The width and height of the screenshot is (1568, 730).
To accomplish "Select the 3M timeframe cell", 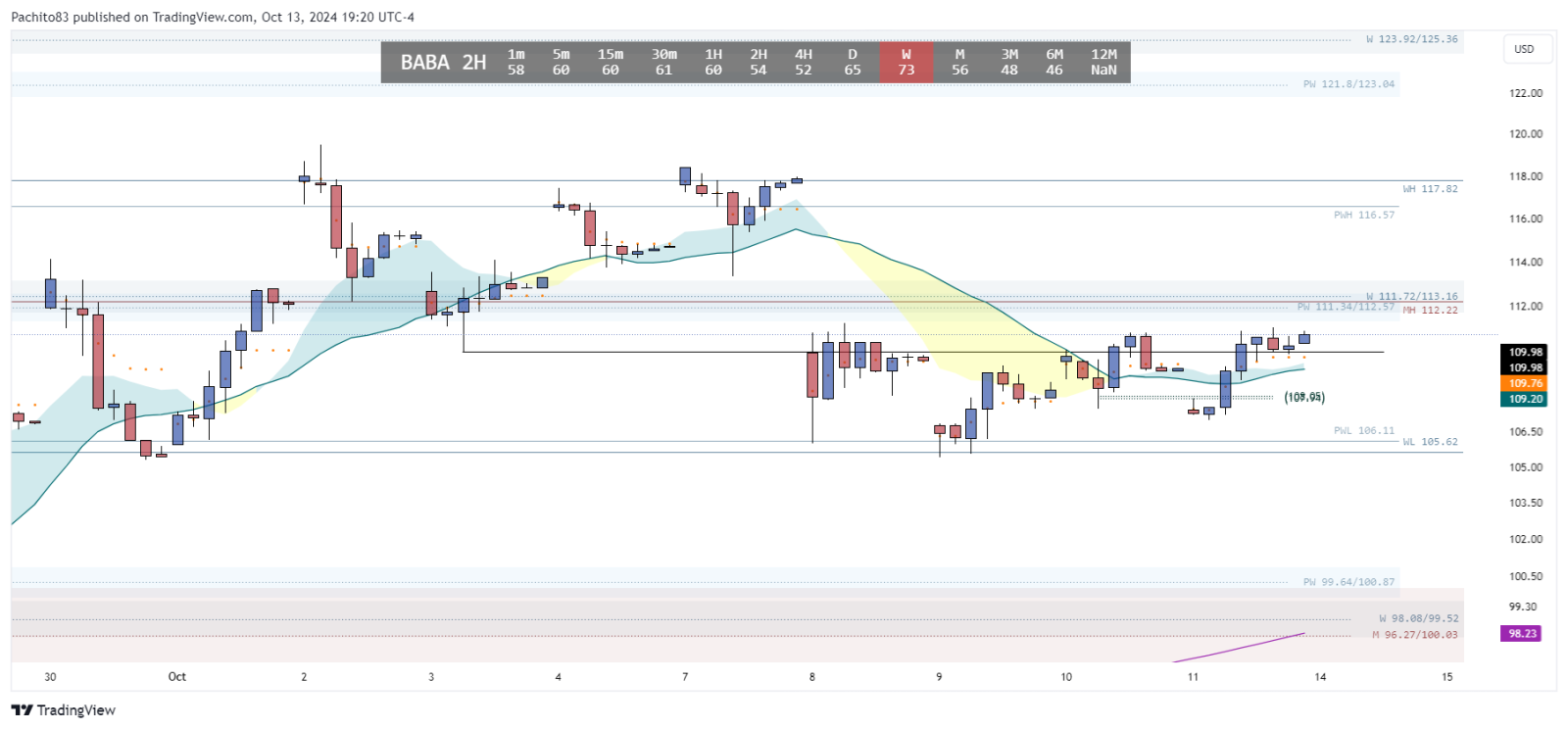I will coord(1009,62).
